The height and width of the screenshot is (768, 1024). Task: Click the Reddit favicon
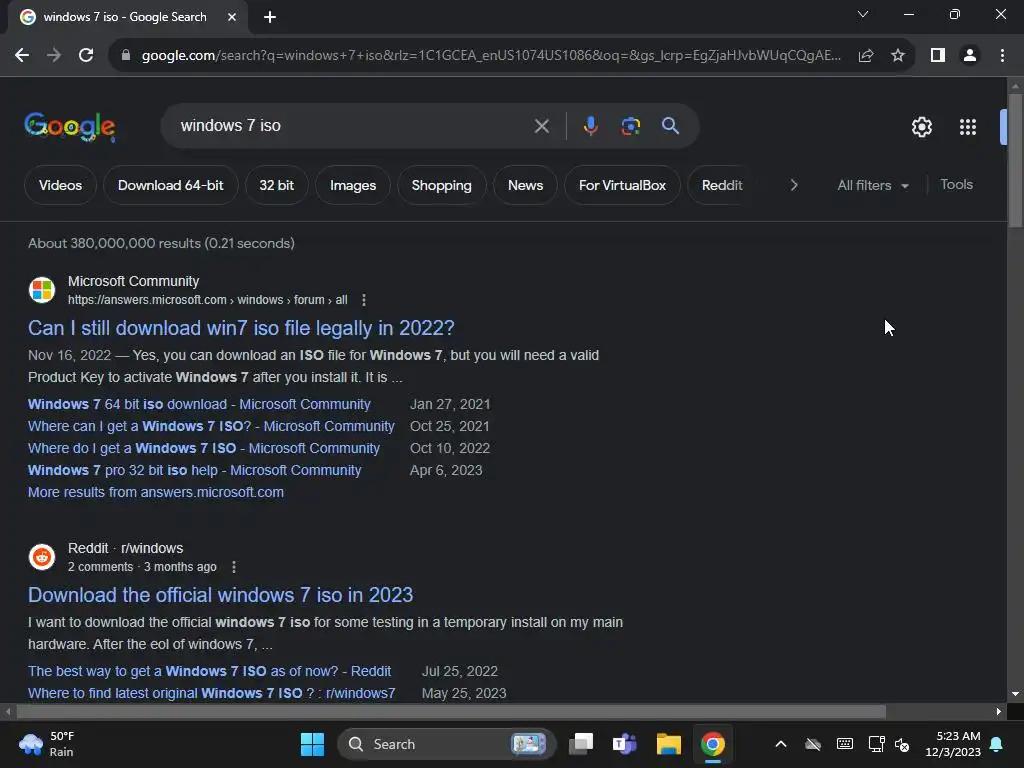[x=42, y=557]
